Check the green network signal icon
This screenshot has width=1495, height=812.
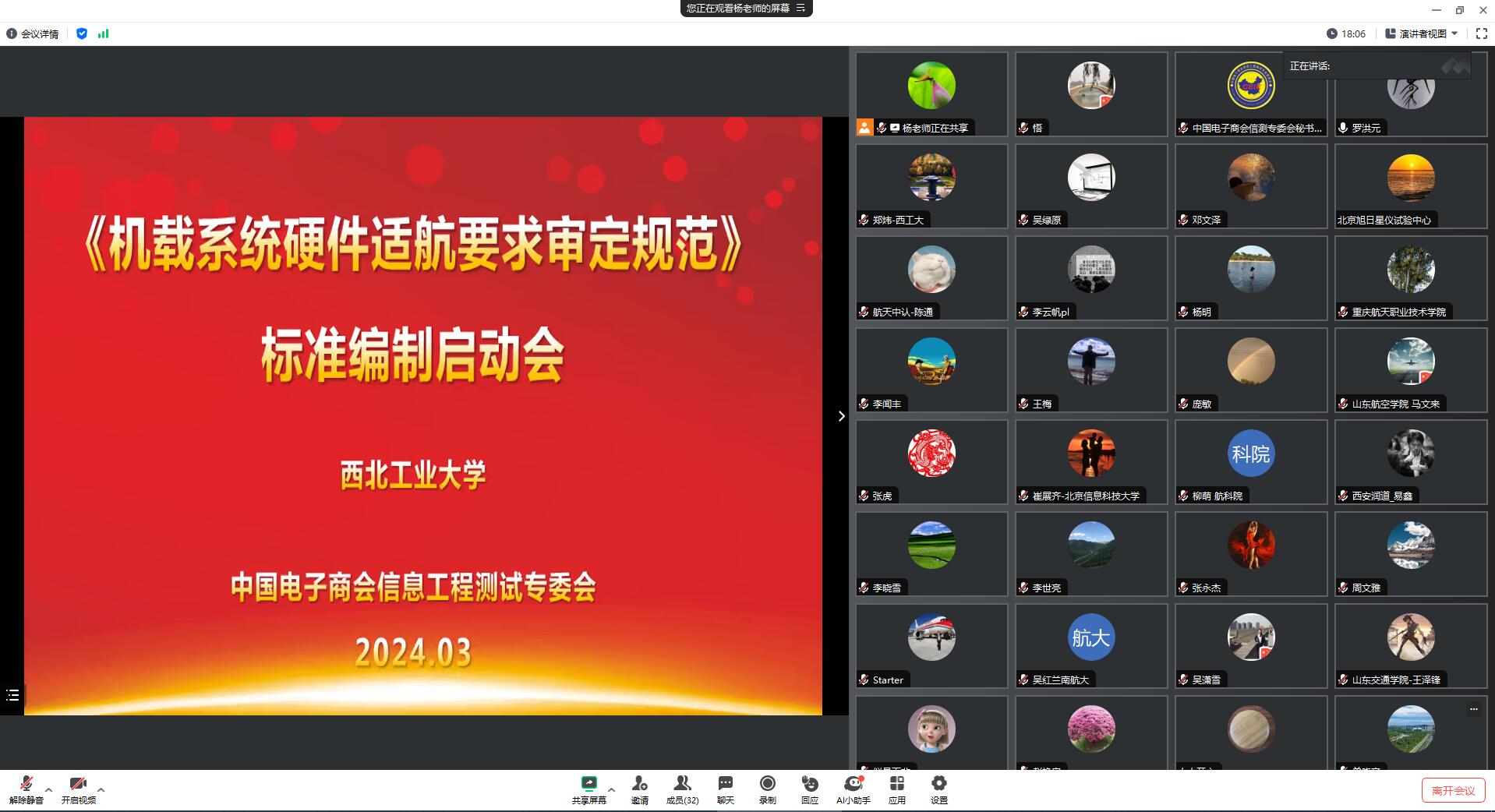(103, 34)
